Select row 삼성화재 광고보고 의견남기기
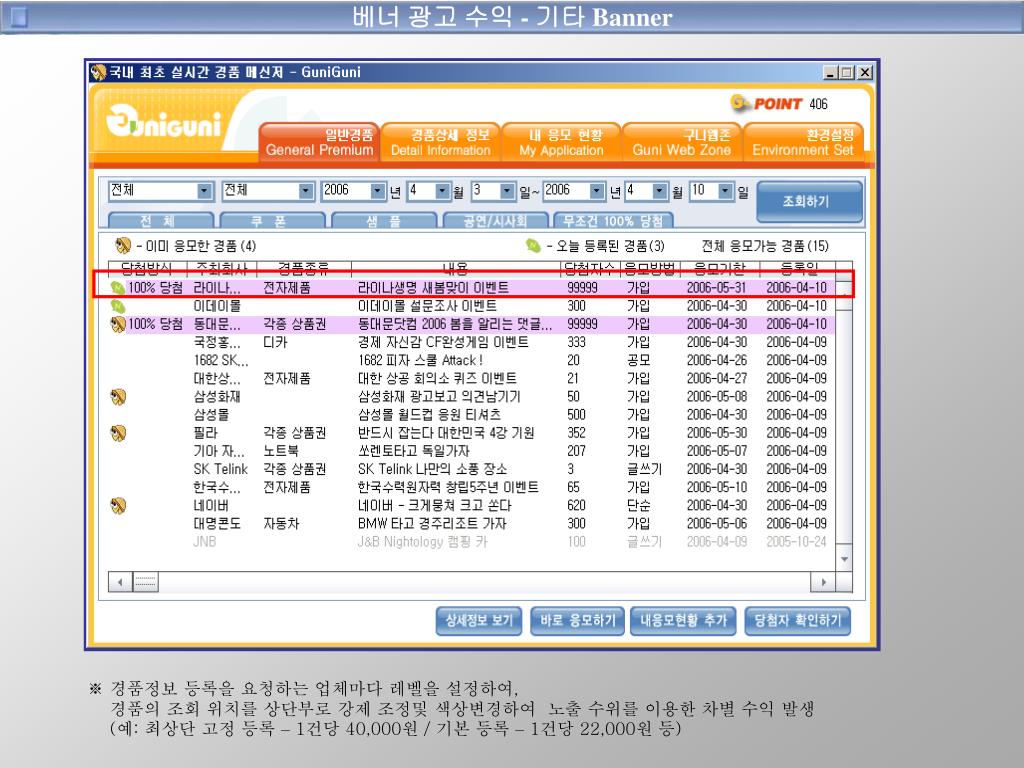This screenshot has height=768, width=1024. (x=472, y=396)
